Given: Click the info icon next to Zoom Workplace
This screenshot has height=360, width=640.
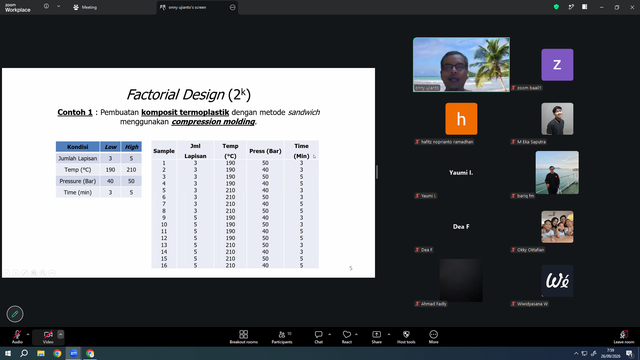Looking at the screenshot, I should pos(46,6).
